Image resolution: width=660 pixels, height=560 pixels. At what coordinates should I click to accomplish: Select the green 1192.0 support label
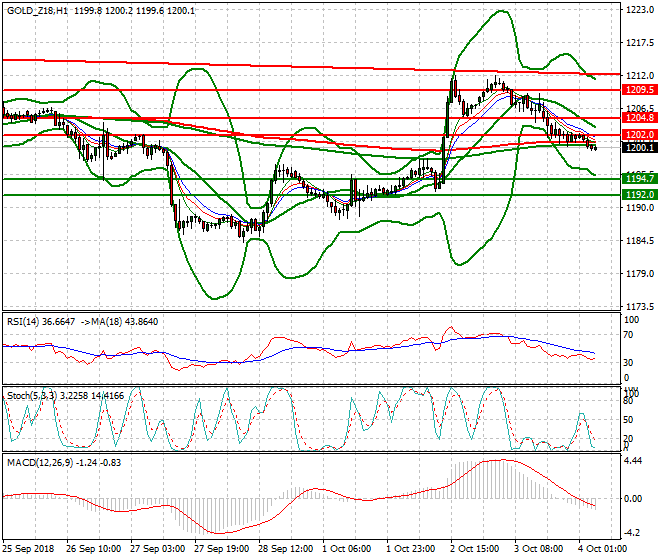638,194
